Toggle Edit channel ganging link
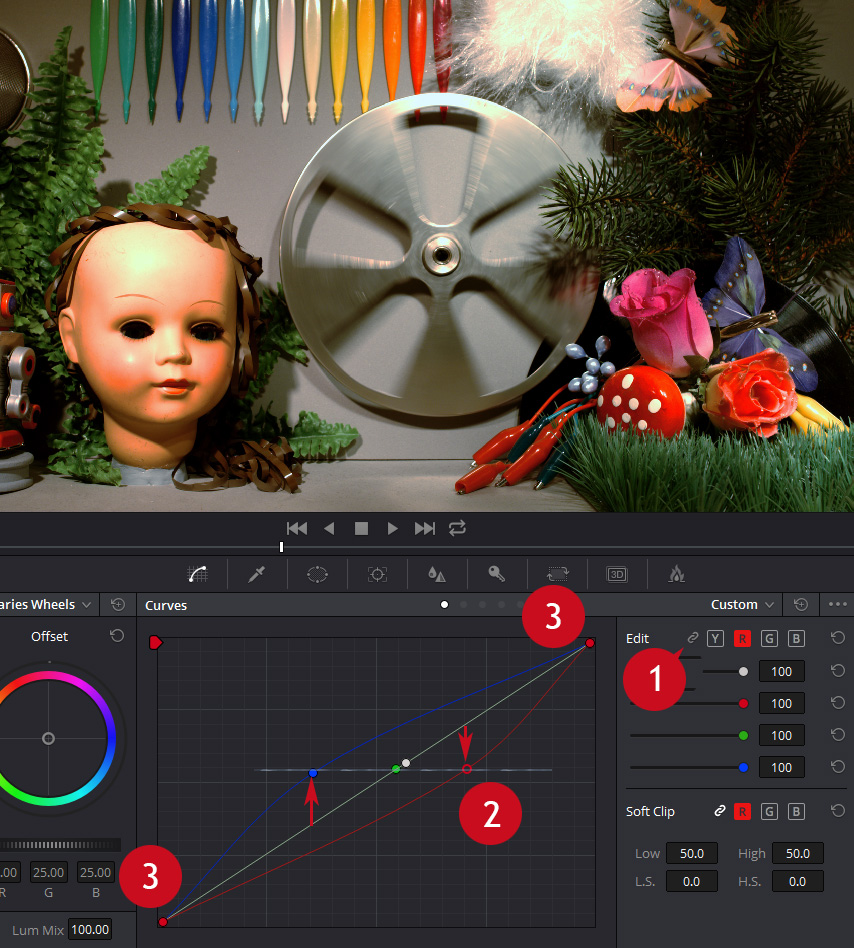 tap(693, 638)
